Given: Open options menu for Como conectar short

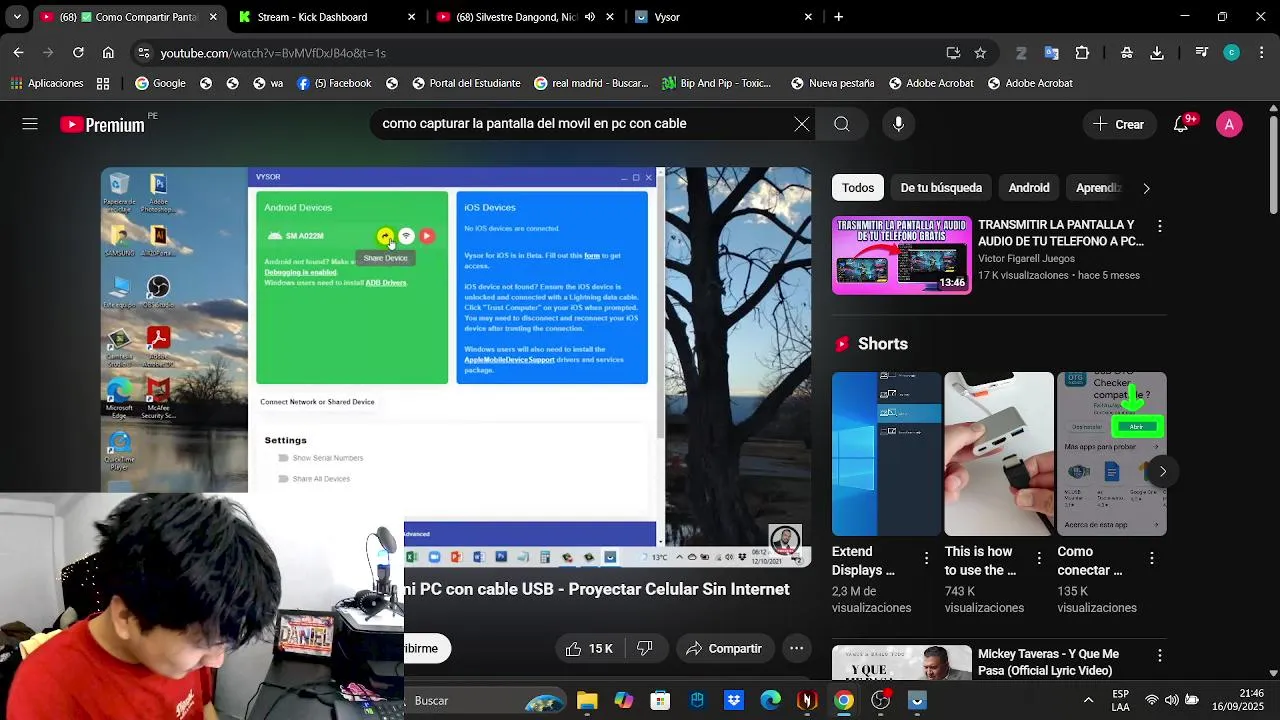Looking at the screenshot, I should 1151,558.
